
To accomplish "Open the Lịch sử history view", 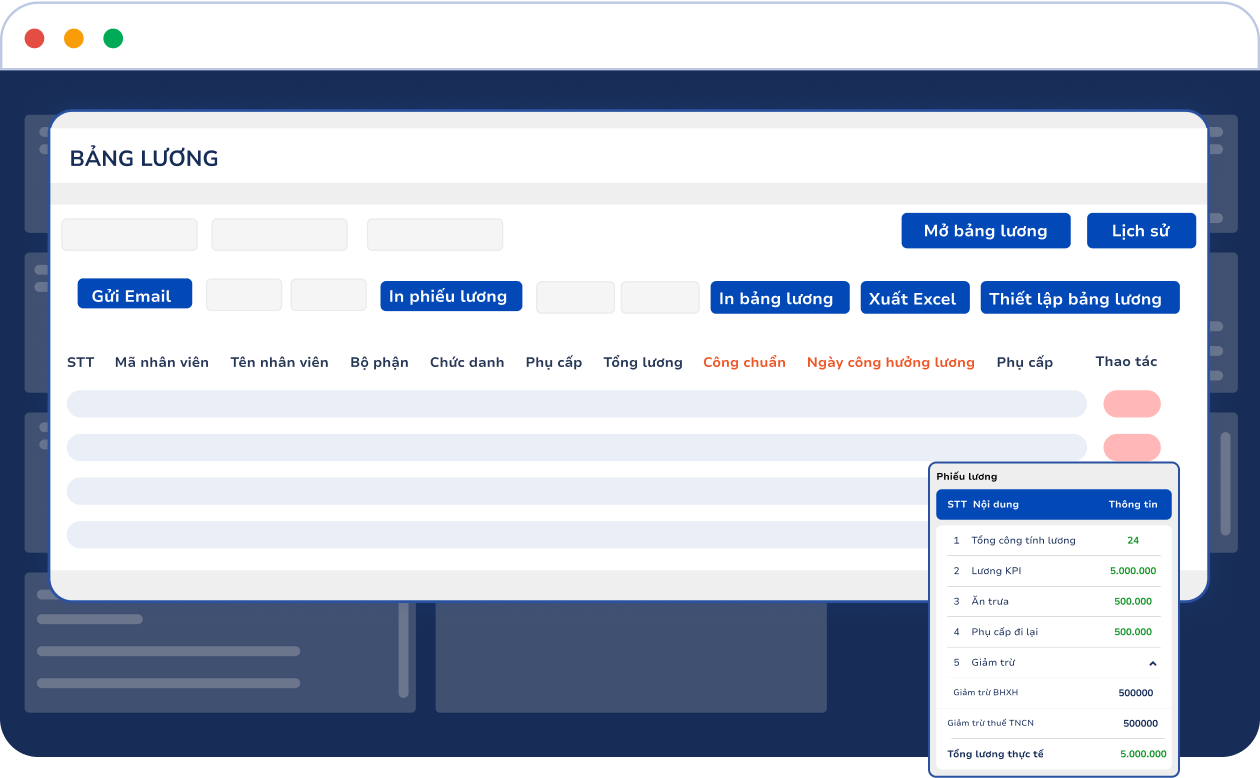I will [1140, 231].
